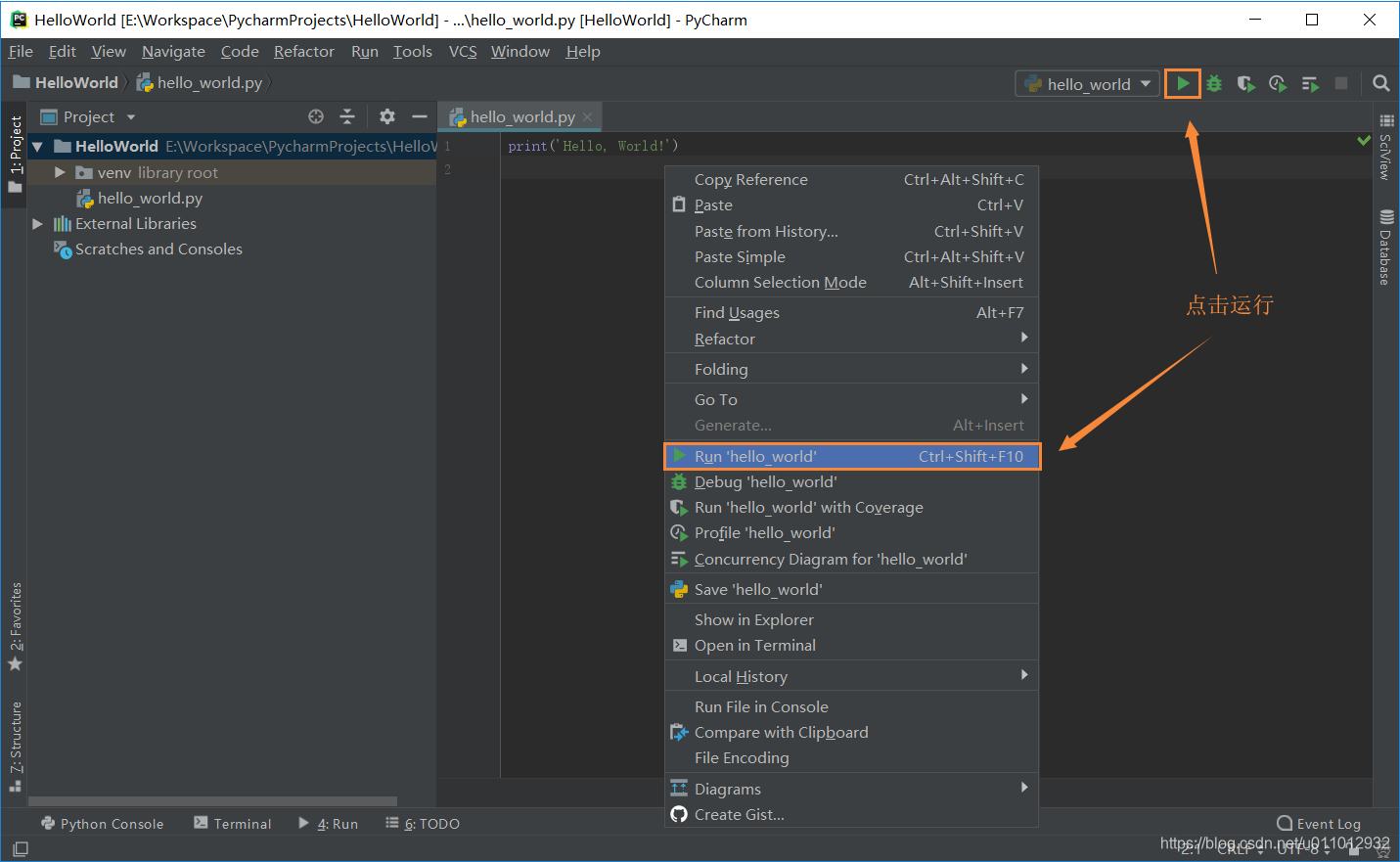
Task: Open the Python Console tool window
Action: [102, 824]
